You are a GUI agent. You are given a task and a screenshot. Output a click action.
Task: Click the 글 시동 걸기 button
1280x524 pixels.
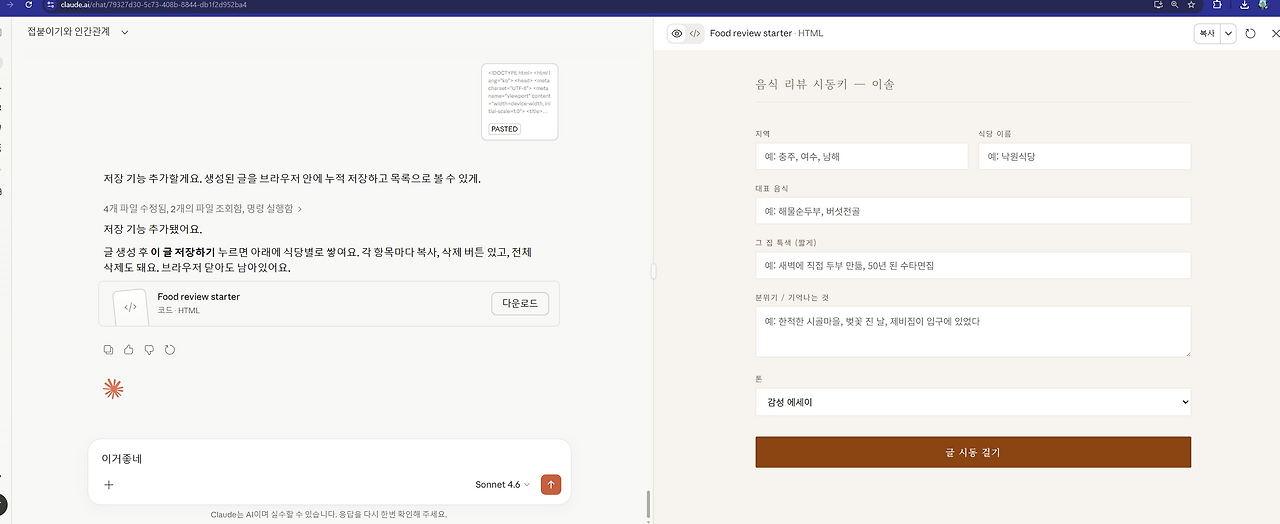[973, 452]
